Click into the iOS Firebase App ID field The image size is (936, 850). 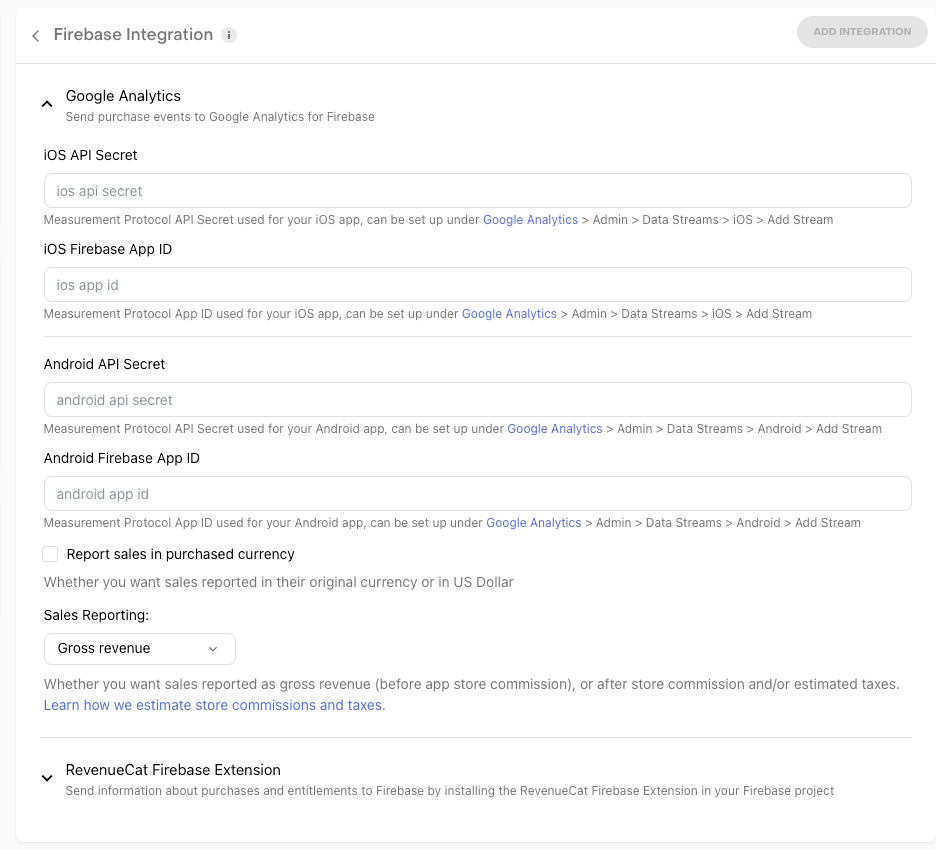477,285
